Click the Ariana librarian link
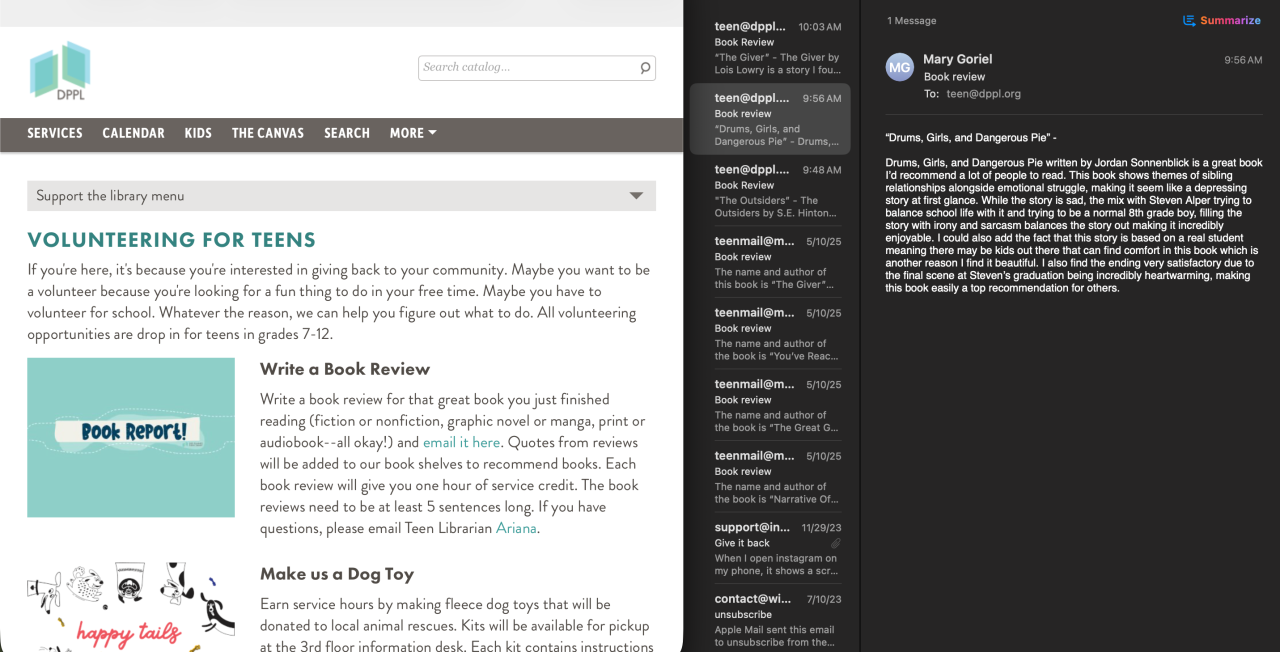This screenshot has width=1280, height=652. (x=516, y=528)
